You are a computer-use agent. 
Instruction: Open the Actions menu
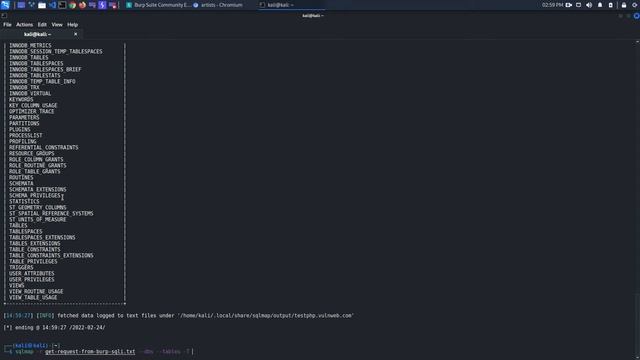tap(24, 24)
